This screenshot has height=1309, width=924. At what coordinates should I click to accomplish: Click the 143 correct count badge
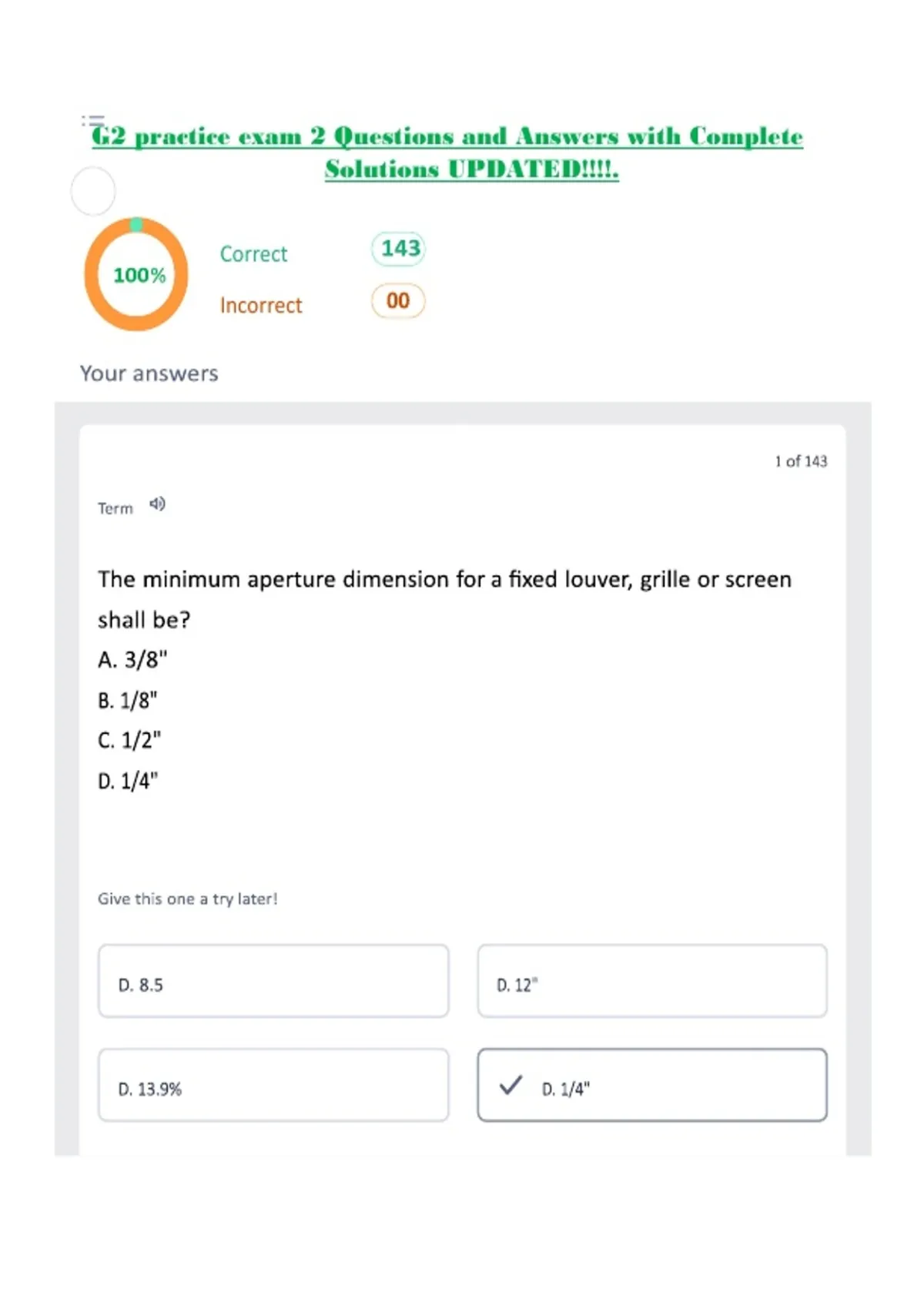click(x=398, y=249)
